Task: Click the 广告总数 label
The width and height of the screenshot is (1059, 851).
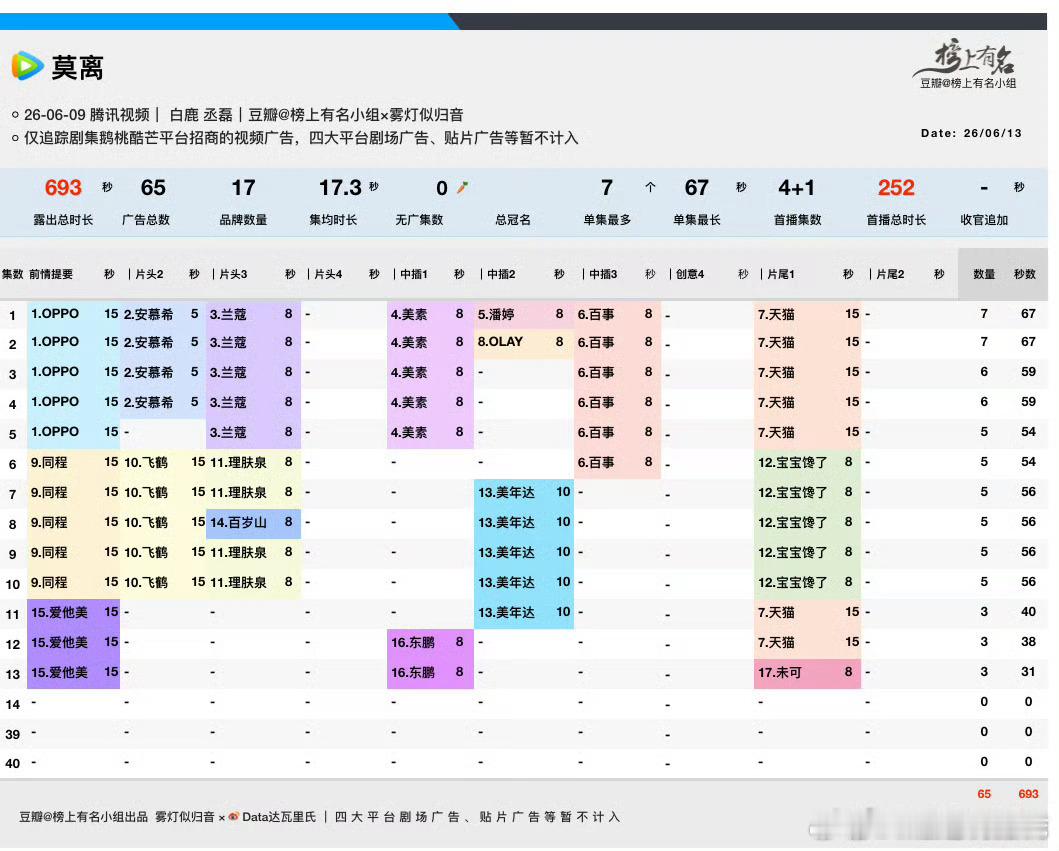Action: [146, 220]
